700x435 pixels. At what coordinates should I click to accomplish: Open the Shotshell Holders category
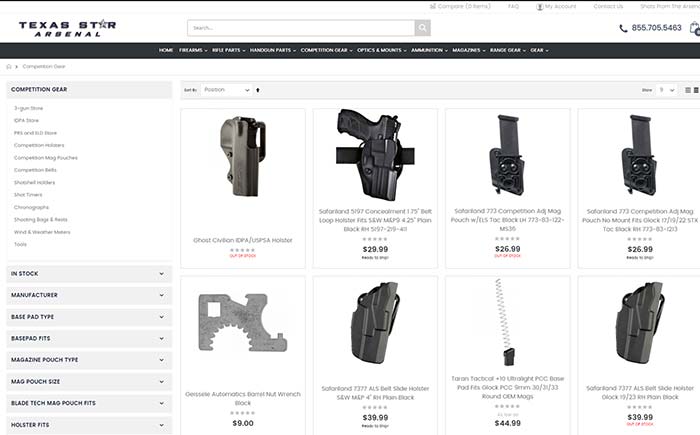(34, 183)
